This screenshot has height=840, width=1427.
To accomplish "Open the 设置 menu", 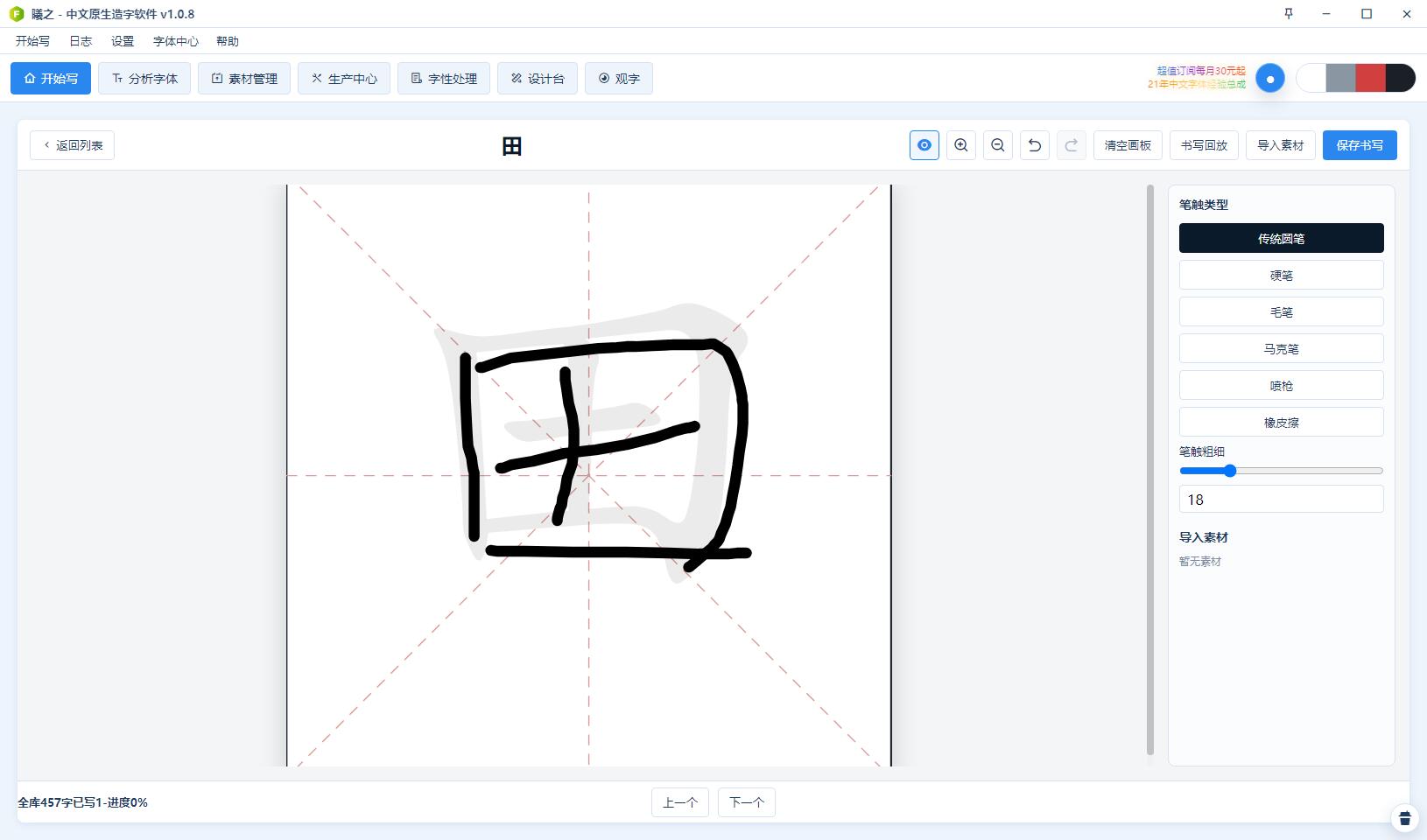I will pos(123,41).
